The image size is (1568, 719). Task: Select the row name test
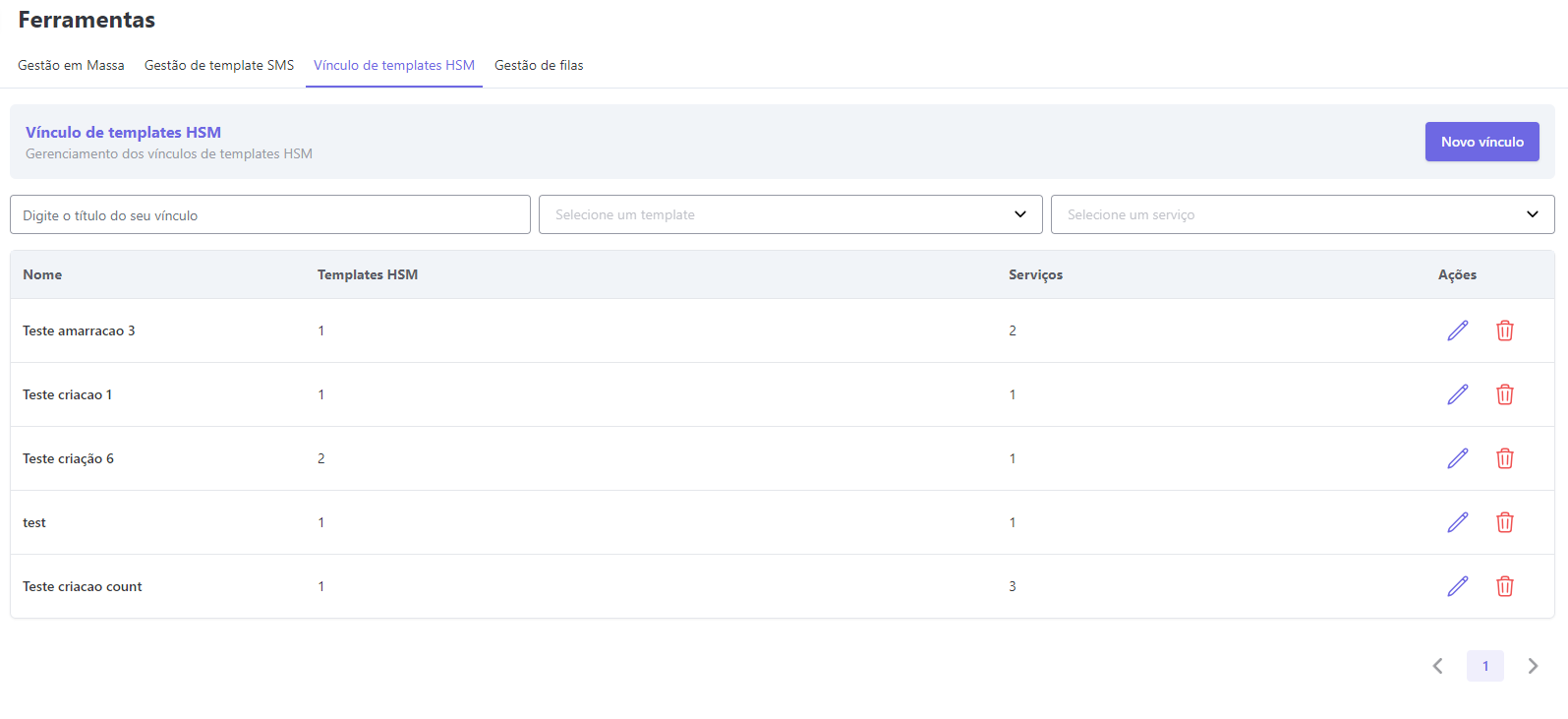(34, 522)
